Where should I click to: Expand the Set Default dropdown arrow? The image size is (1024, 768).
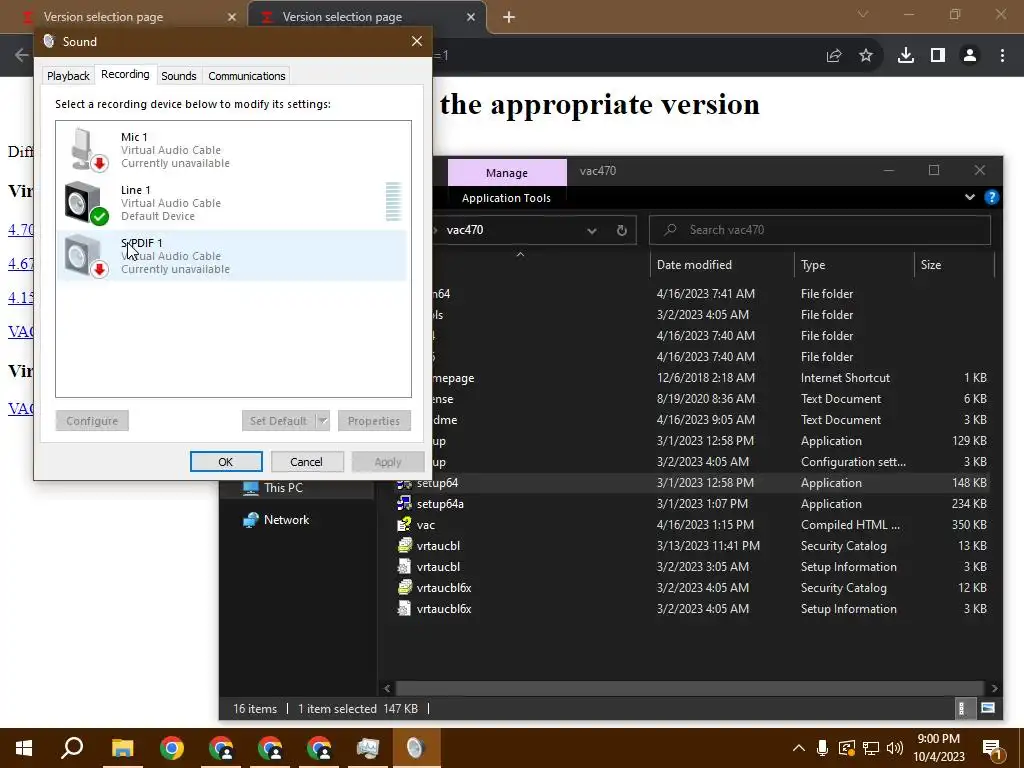coord(323,421)
